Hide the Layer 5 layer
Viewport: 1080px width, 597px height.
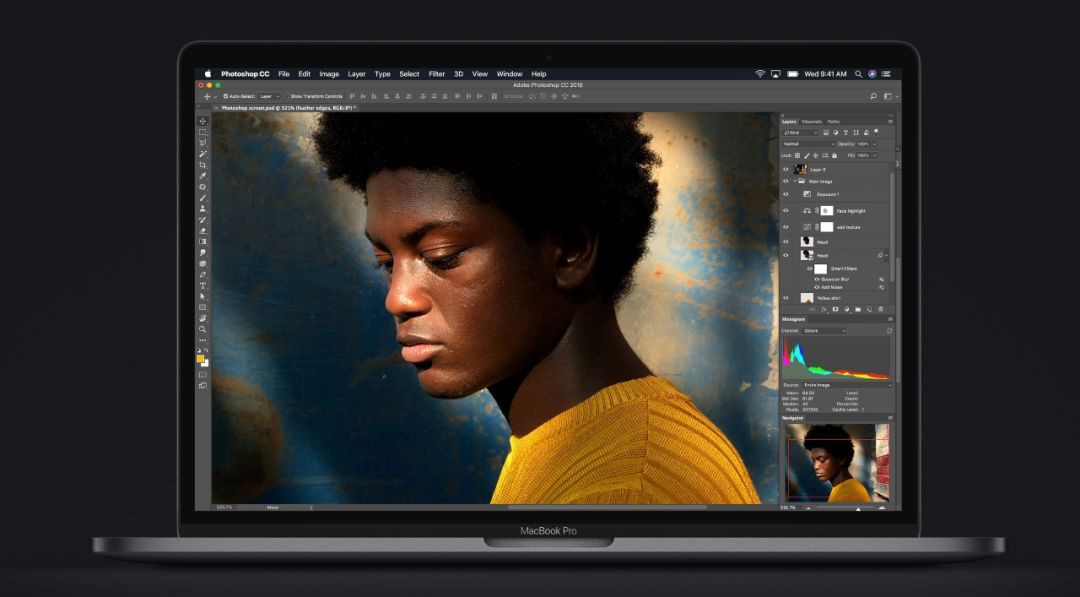[x=786, y=169]
